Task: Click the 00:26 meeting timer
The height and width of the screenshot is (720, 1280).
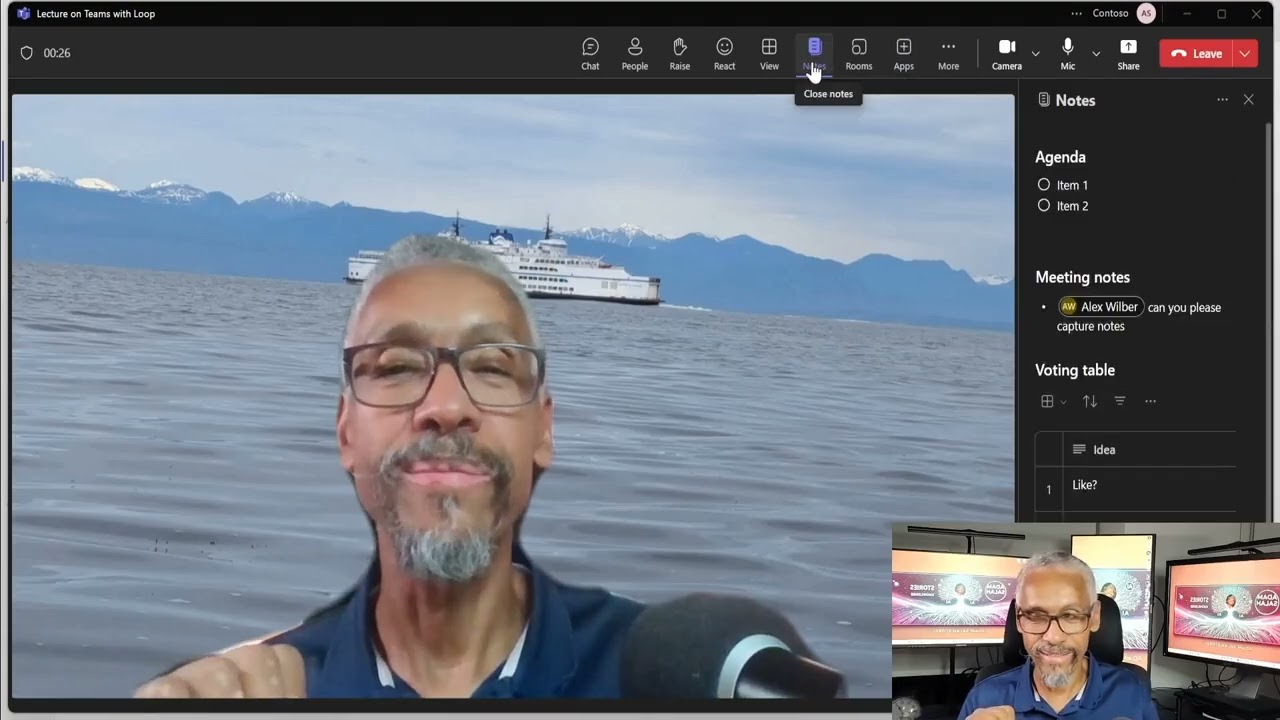Action: point(57,53)
